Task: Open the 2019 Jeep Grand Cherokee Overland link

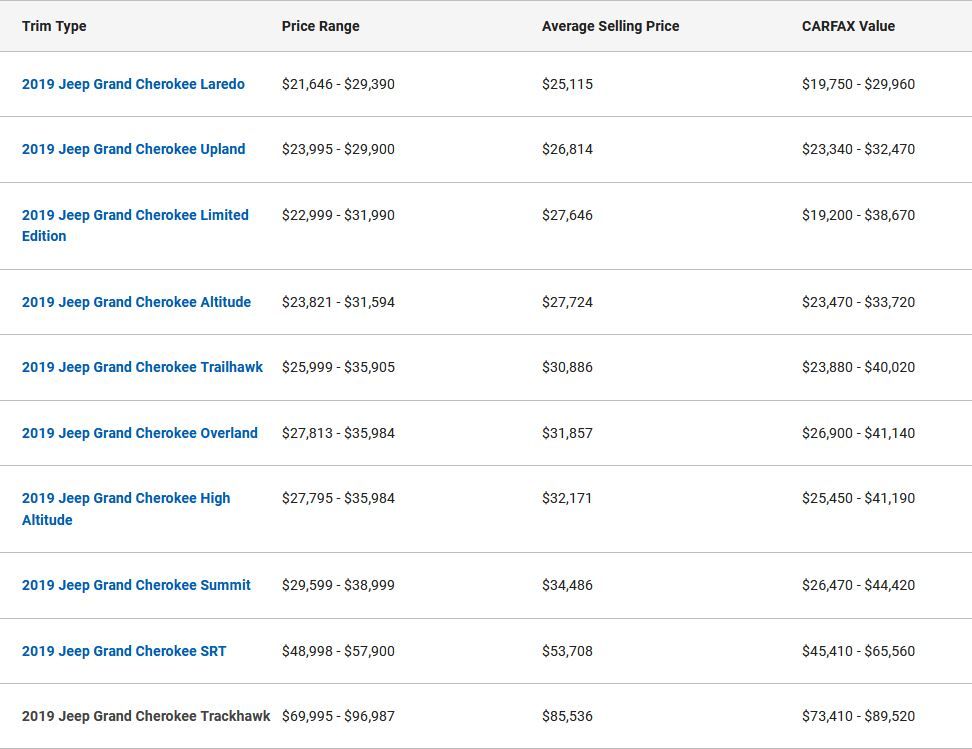Action: coord(139,433)
